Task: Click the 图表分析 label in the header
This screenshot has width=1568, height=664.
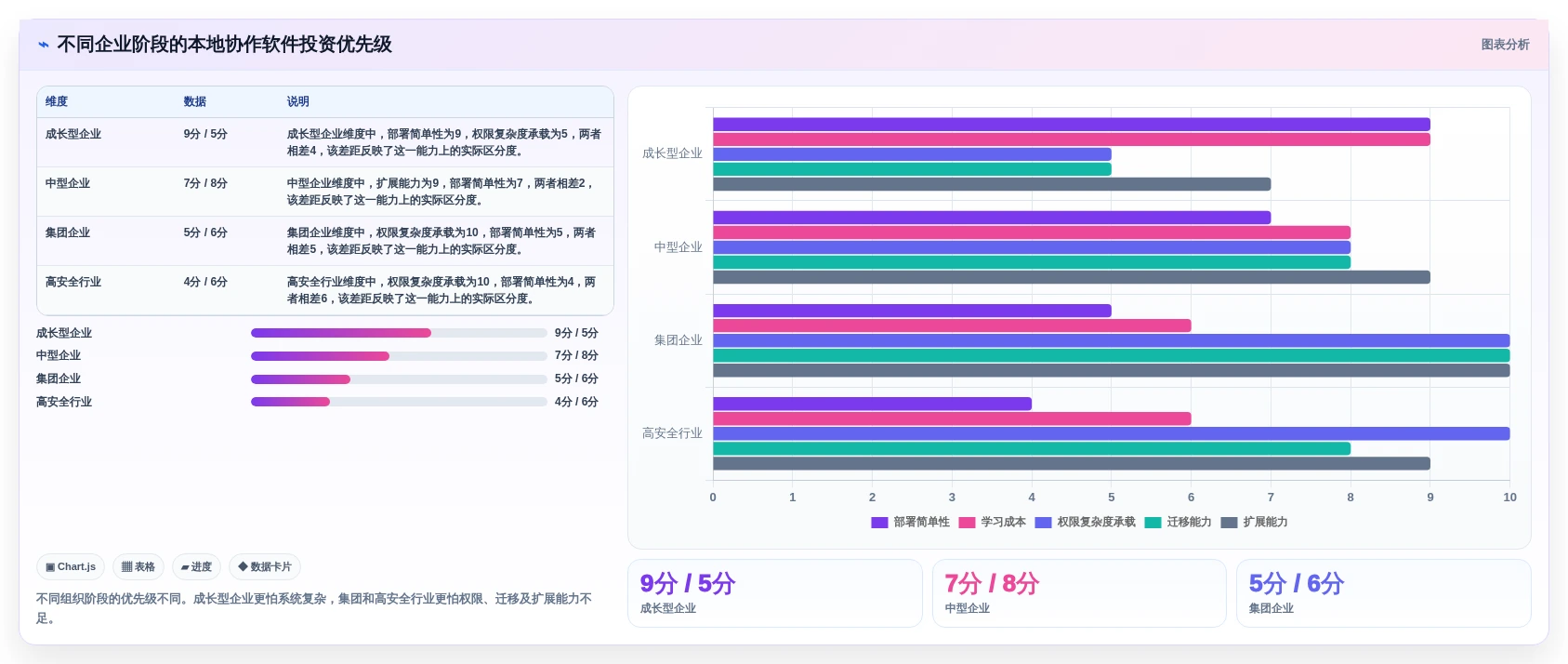Action: coord(1505,45)
